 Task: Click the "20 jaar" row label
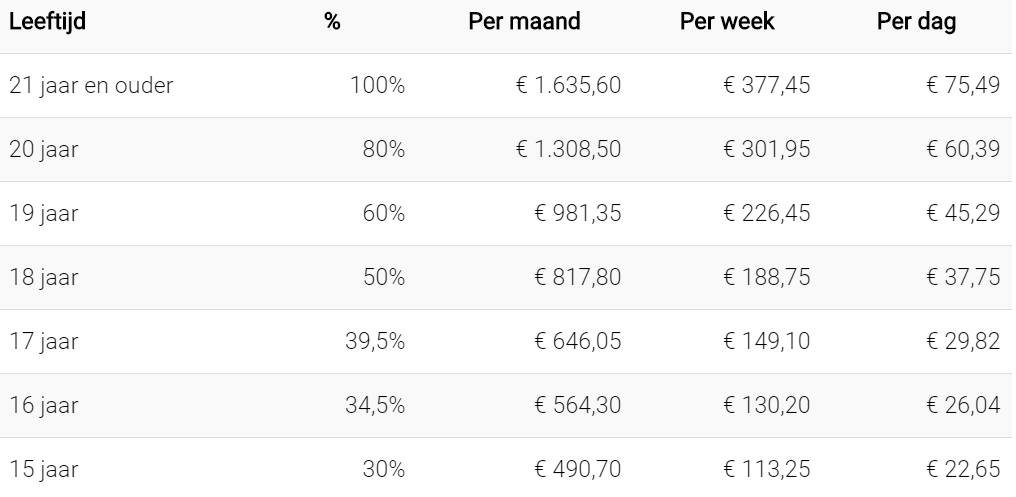coord(44,150)
